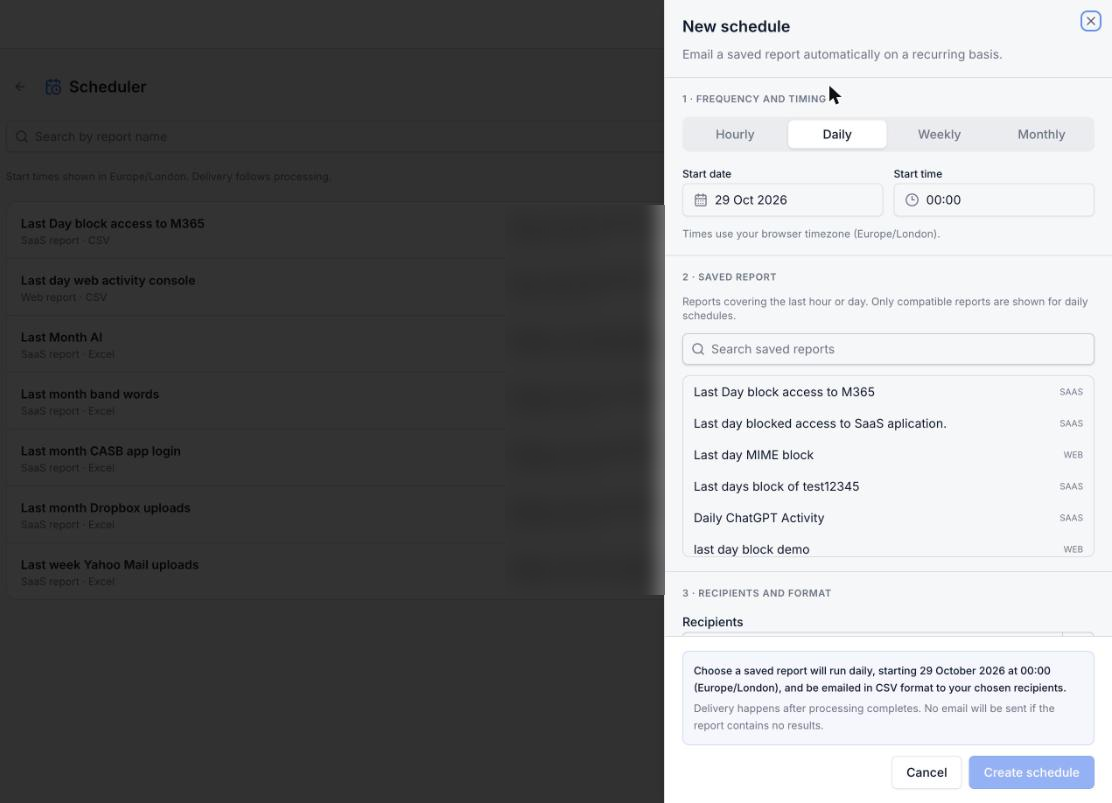Image resolution: width=1112 pixels, height=803 pixels.
Task: Close the New schedule panel
Action: pos(1090,21)
